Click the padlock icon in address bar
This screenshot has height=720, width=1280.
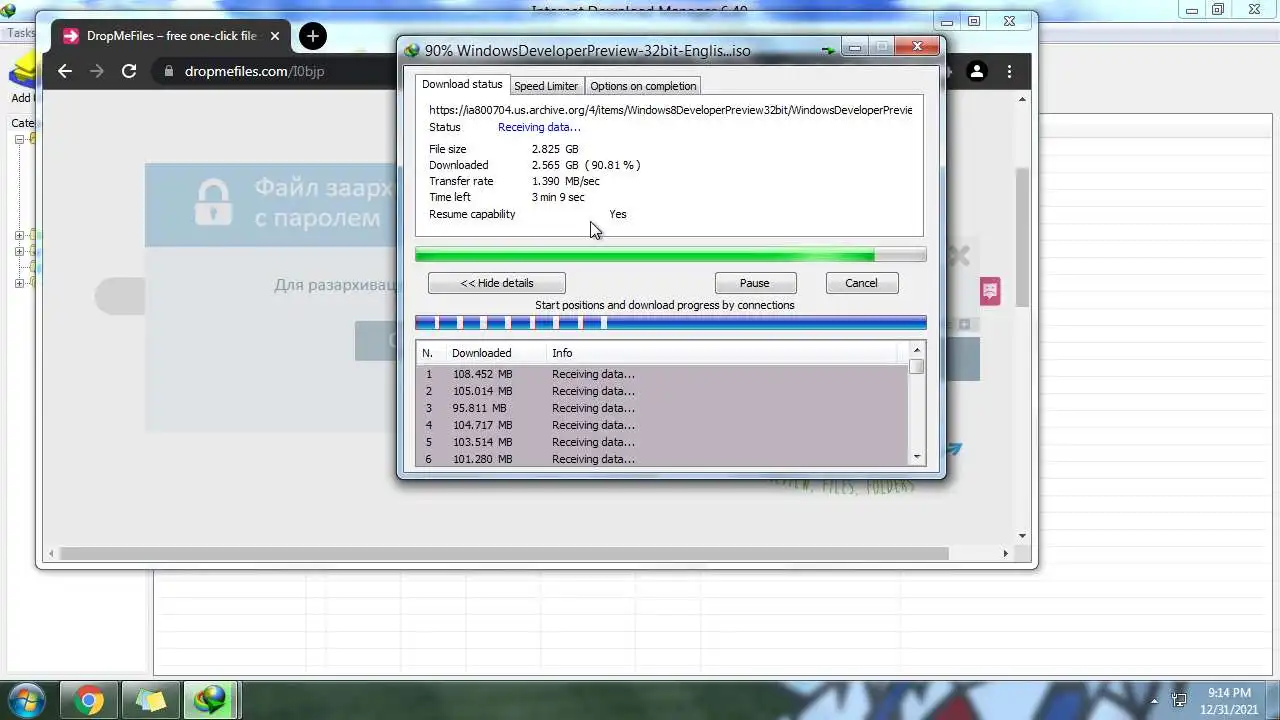pos(168,71)
